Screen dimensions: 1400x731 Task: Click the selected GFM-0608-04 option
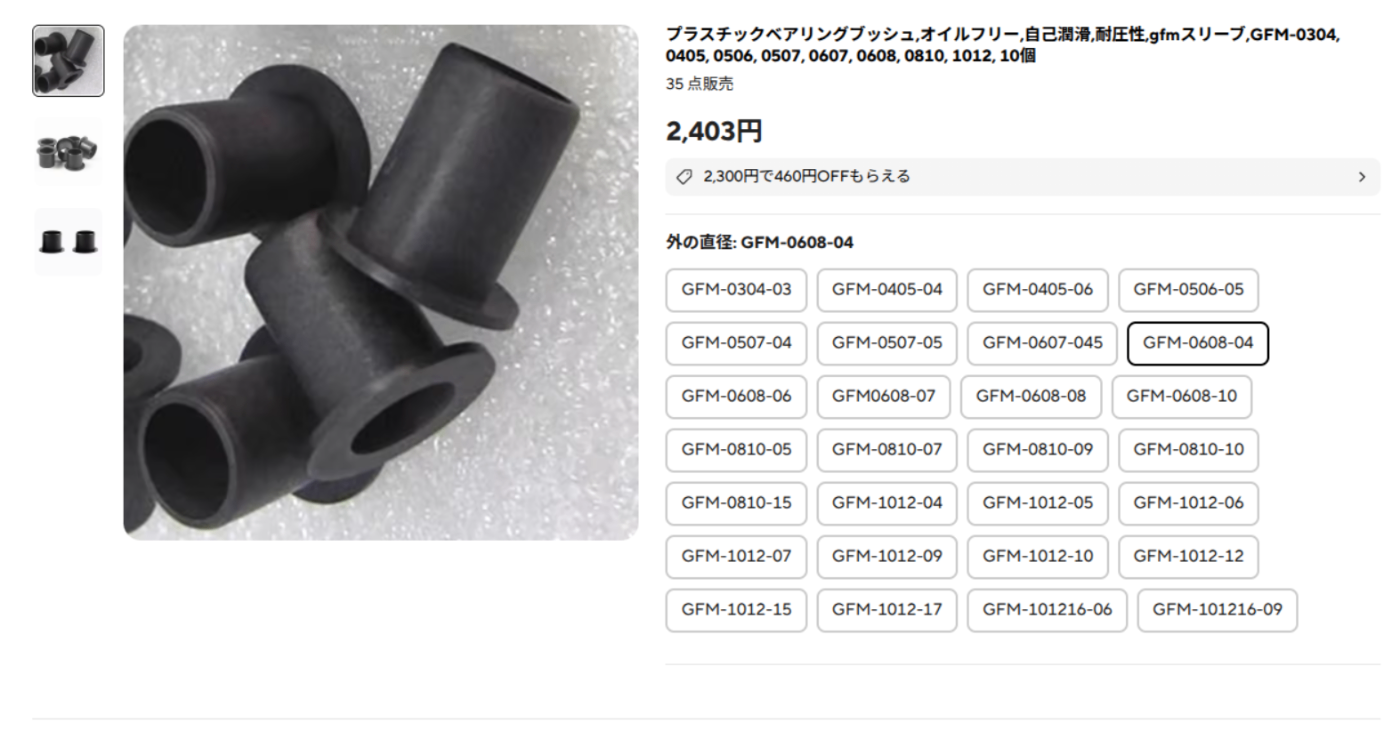1198,343
